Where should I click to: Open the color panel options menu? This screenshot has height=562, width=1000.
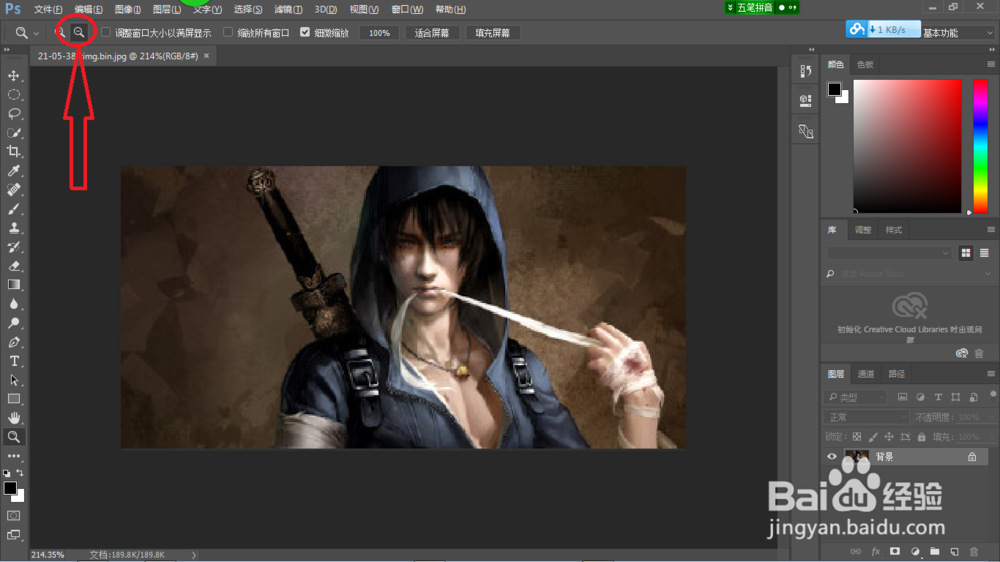click(x=990, y=64)
